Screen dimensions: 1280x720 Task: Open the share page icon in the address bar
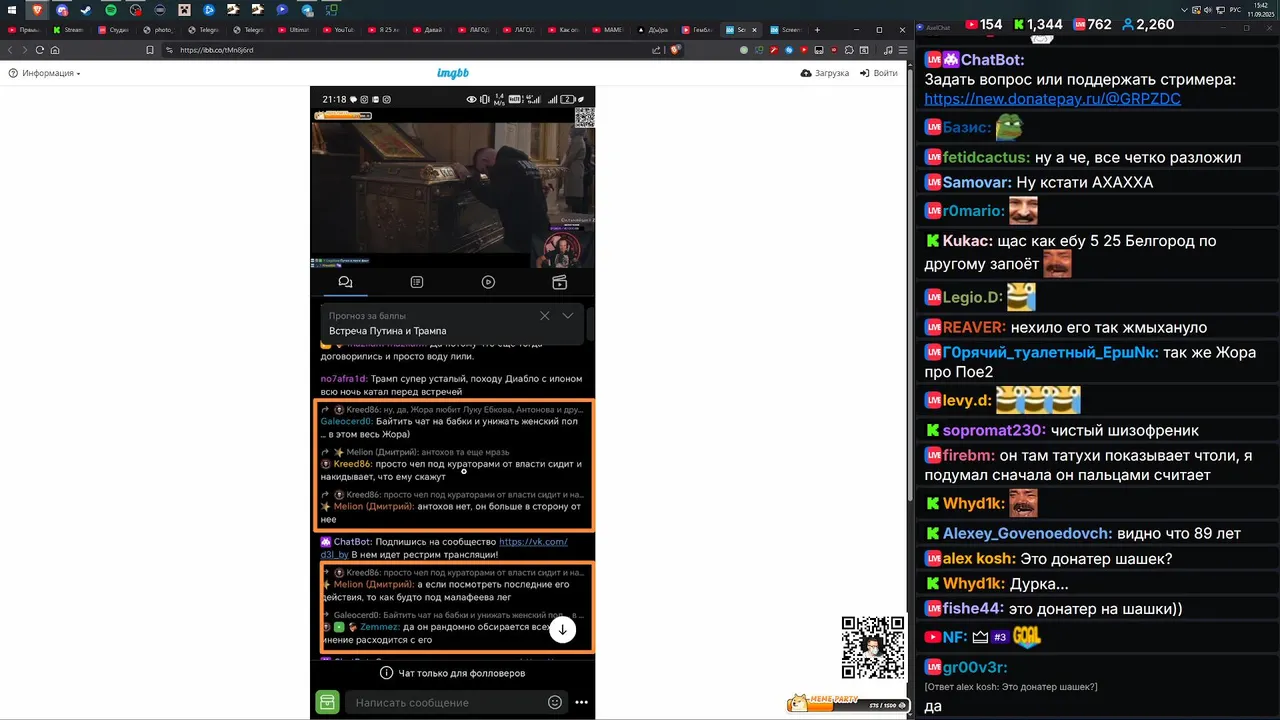(657, 50)
